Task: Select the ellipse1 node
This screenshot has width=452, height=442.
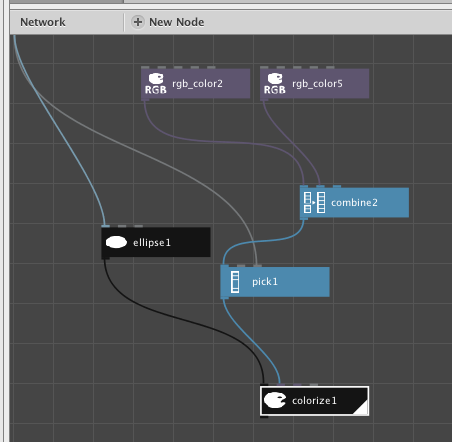Action: 156,242
